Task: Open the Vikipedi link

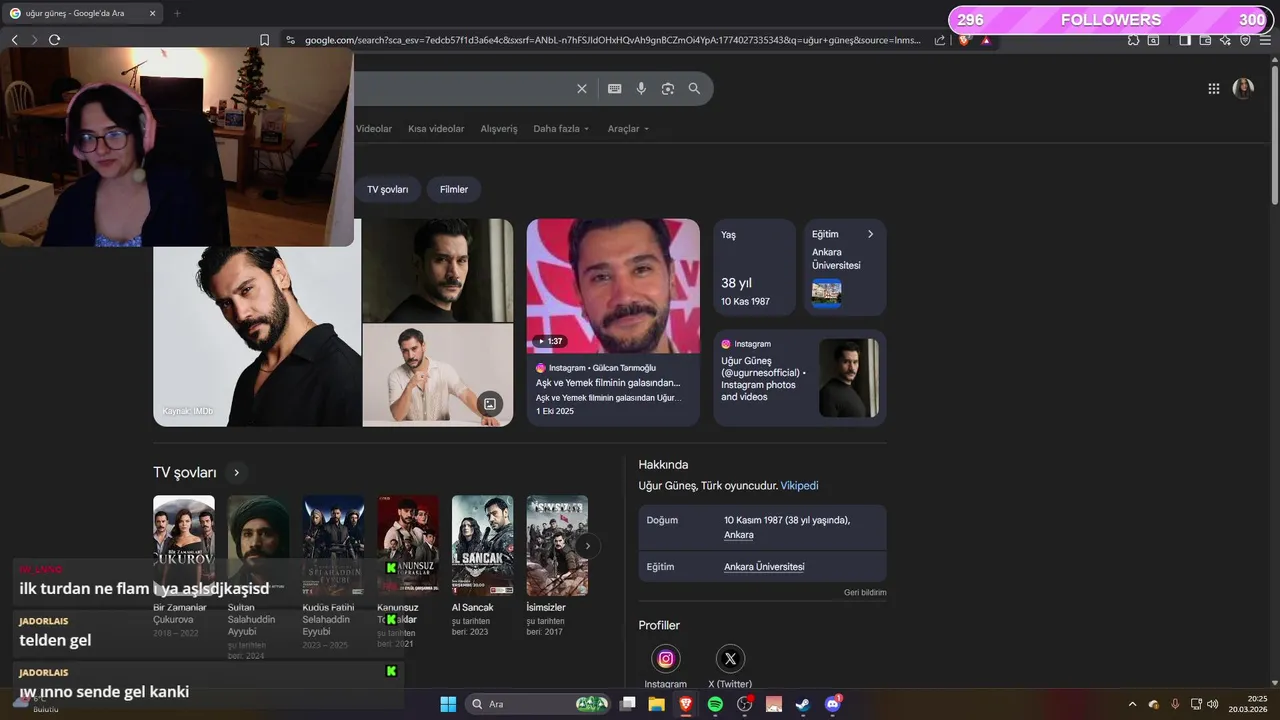Action: (799, 486)
